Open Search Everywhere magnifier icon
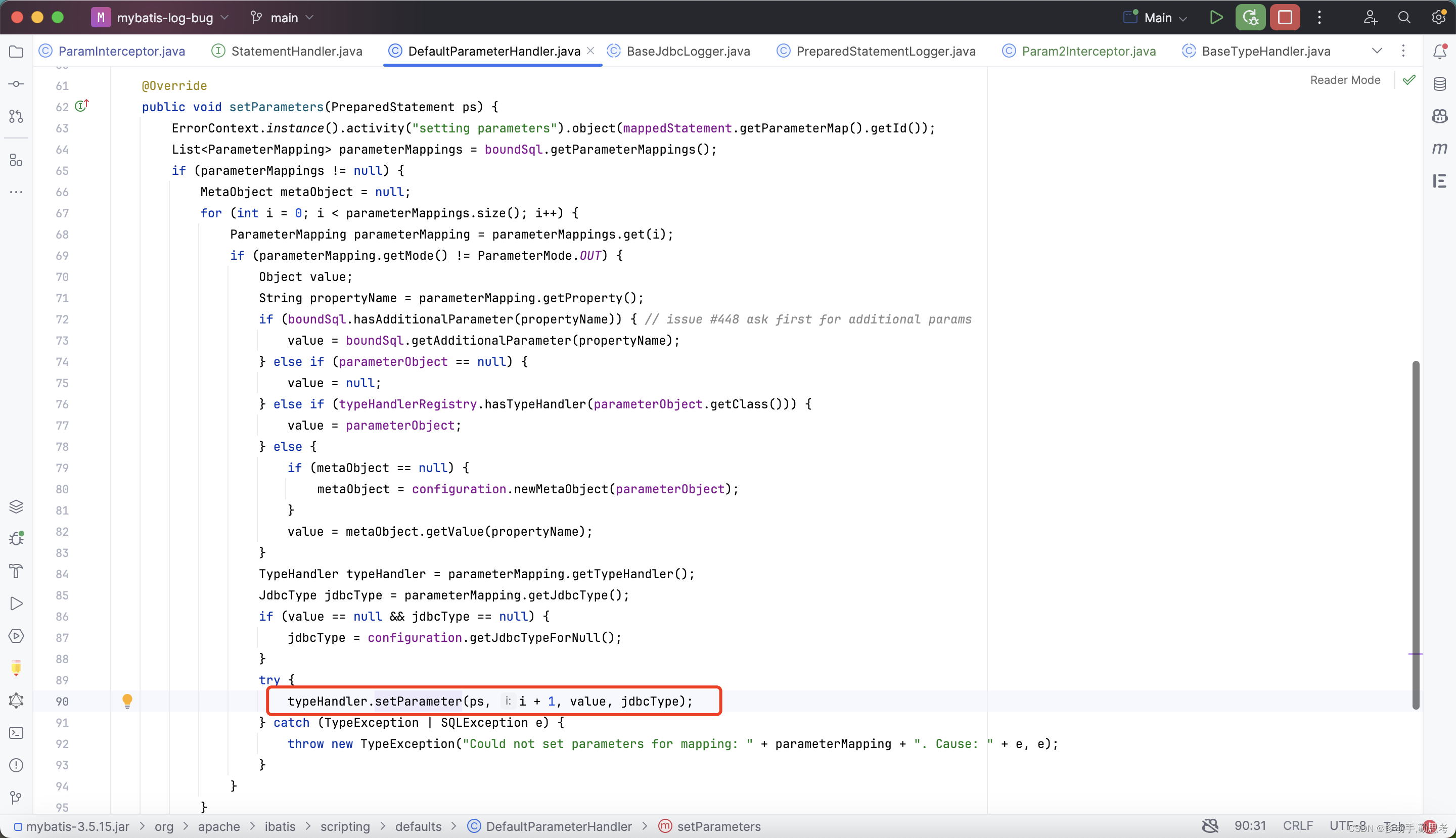 click(1404, 17)
